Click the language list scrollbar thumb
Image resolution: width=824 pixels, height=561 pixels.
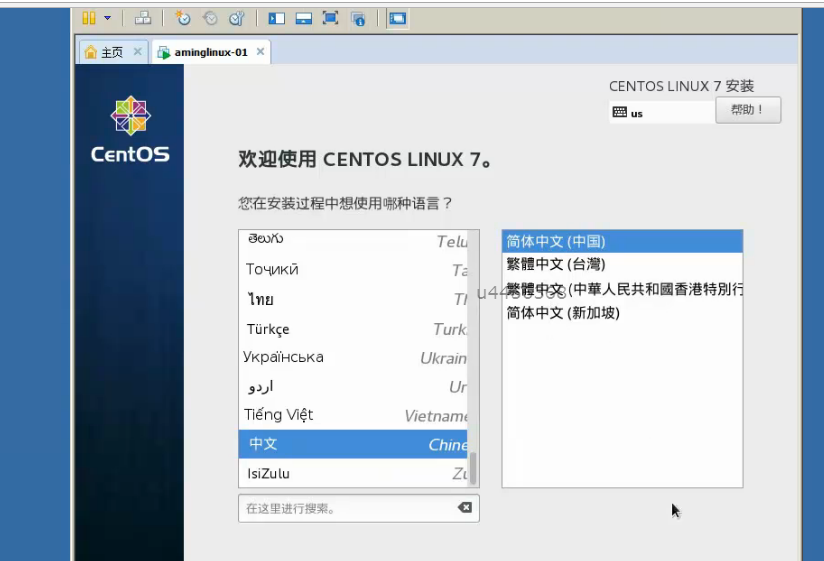473,468
